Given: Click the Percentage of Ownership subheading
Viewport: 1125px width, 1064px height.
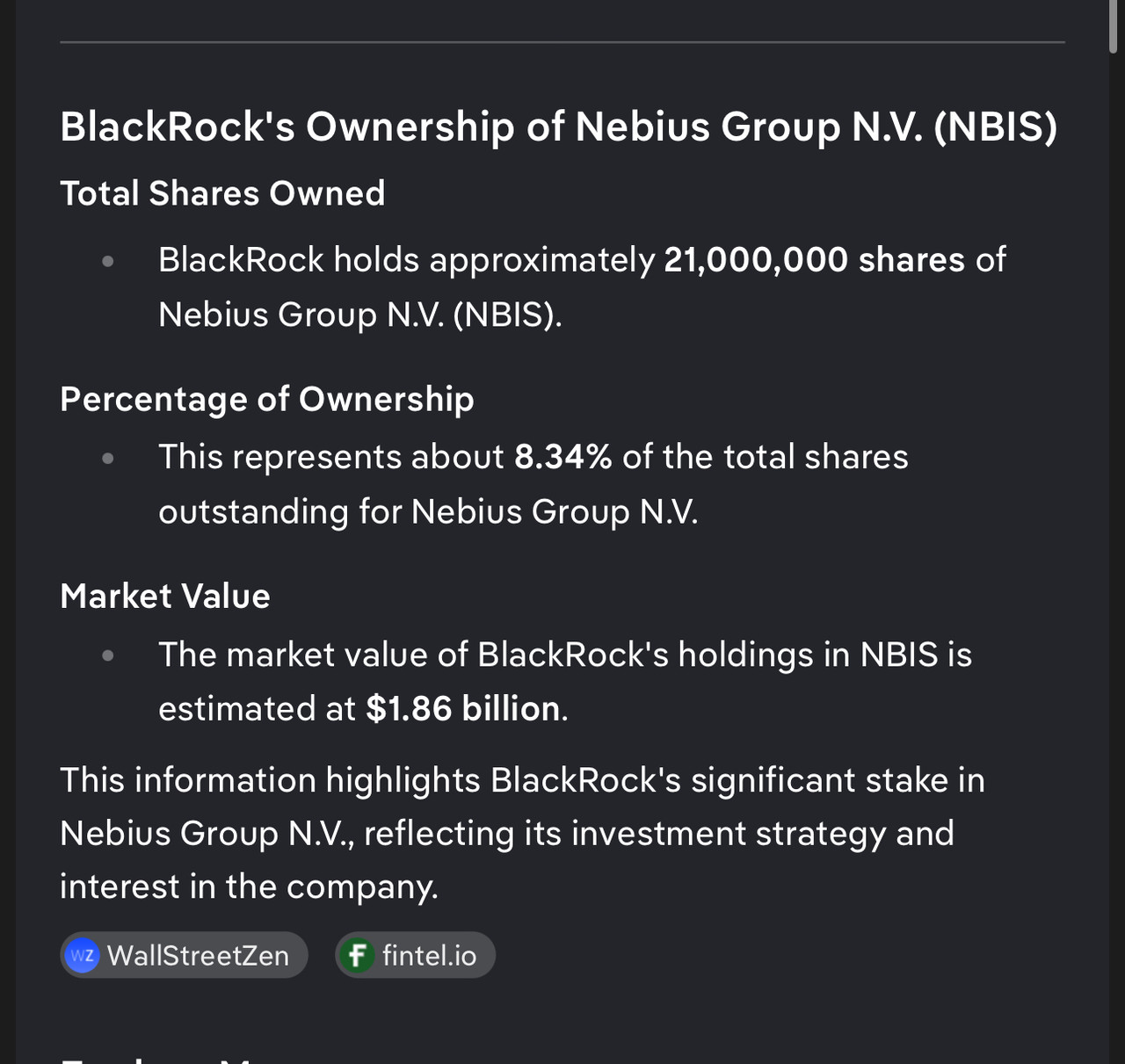Looking at the screenshot, I should (266, 399).
